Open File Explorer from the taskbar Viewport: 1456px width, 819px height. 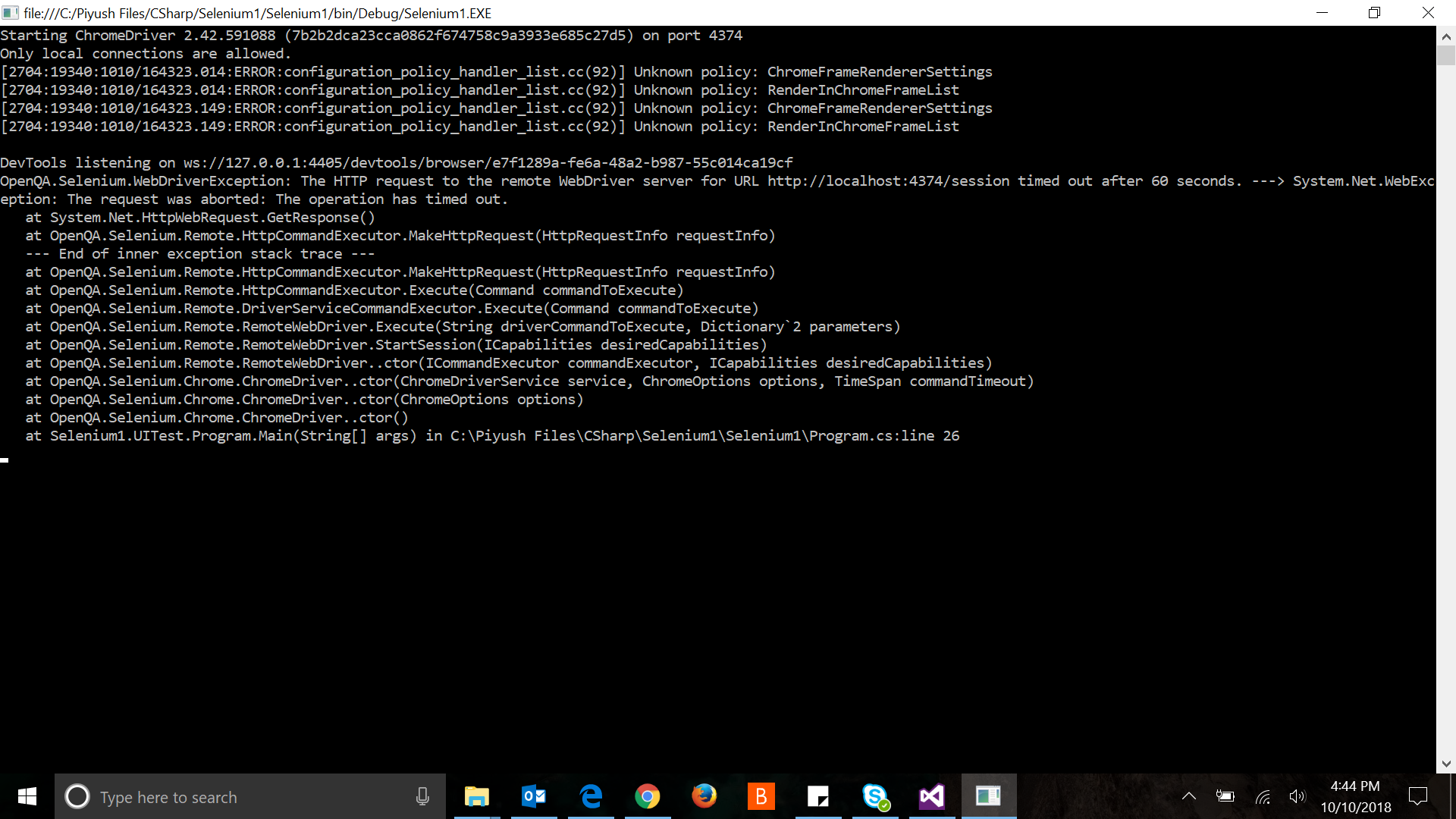pyautogui.click(x=477, y=796)
